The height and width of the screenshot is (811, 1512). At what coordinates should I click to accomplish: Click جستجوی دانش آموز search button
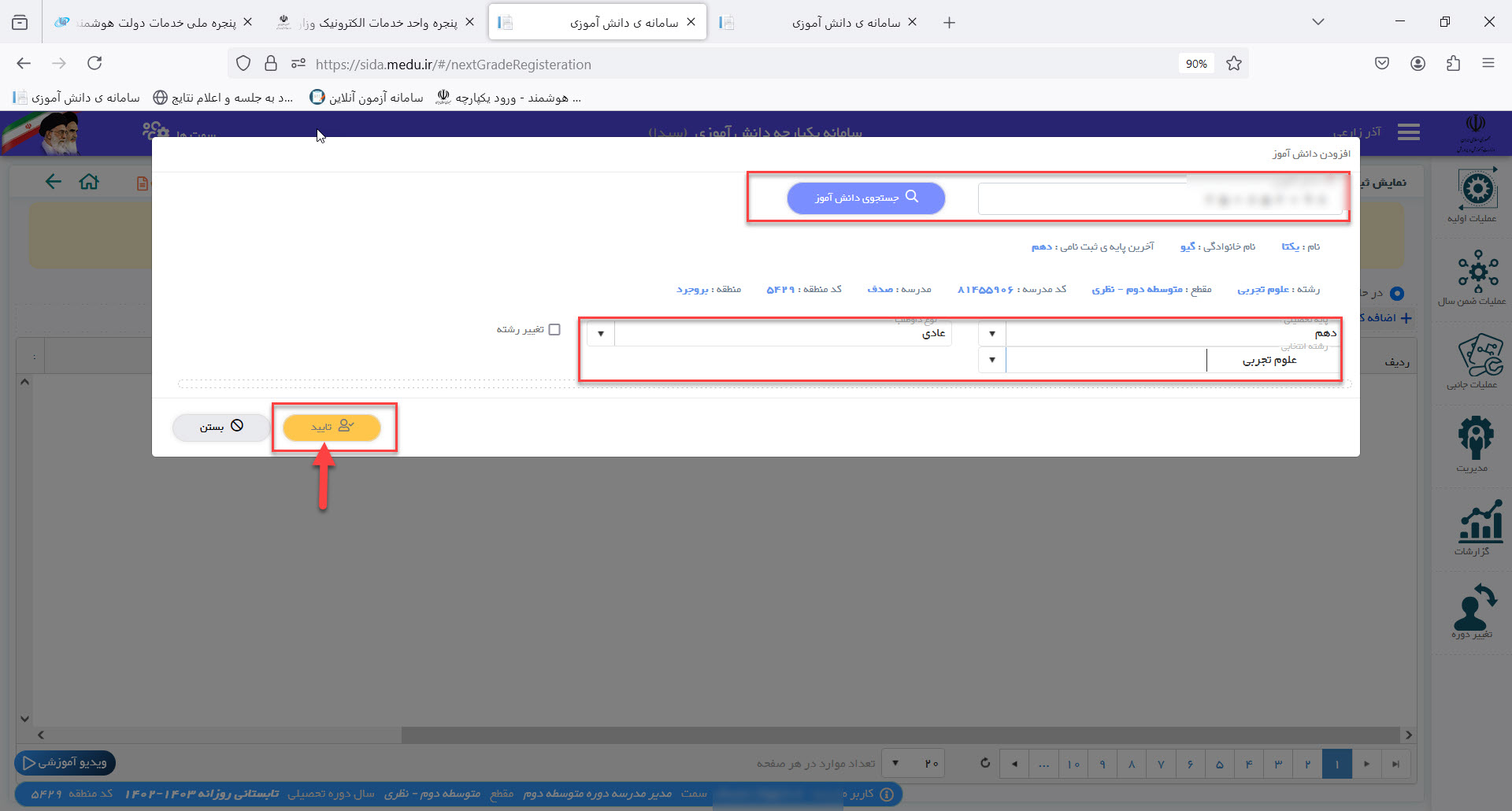tap(865, 198)
